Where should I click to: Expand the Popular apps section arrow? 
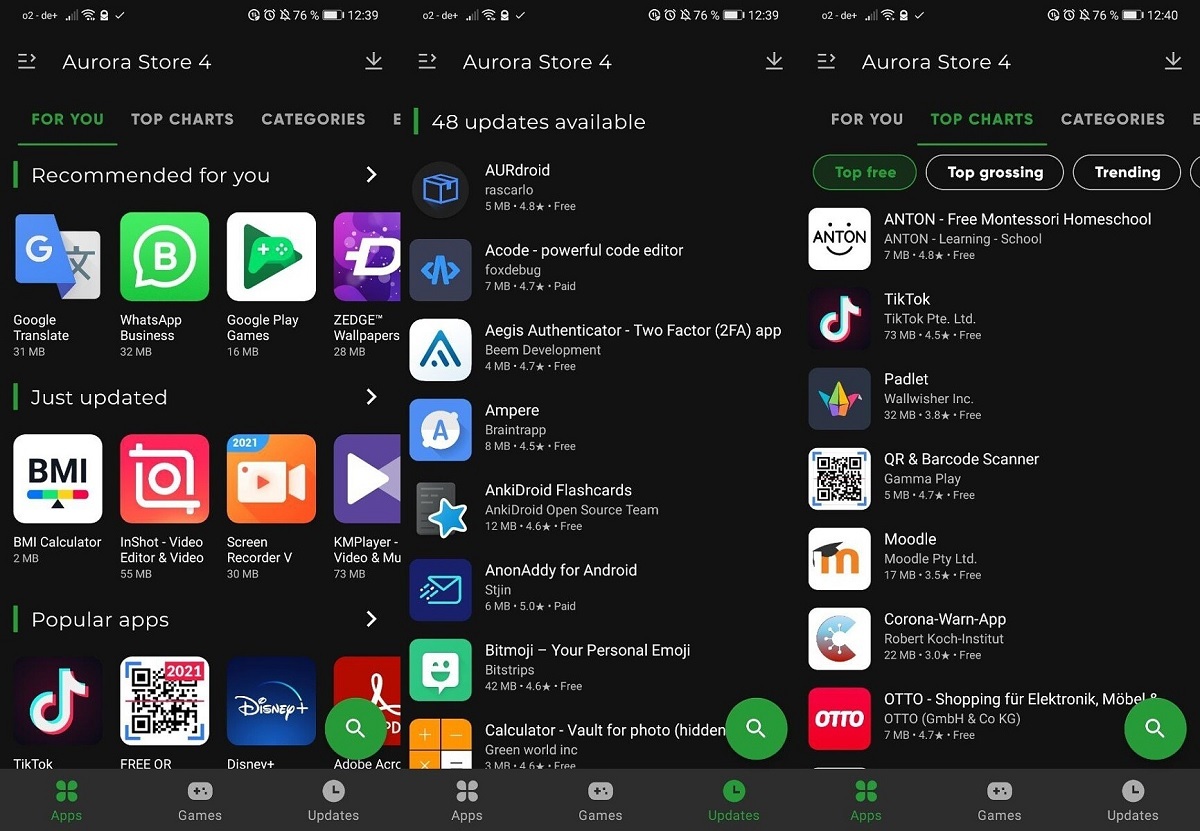371,619
